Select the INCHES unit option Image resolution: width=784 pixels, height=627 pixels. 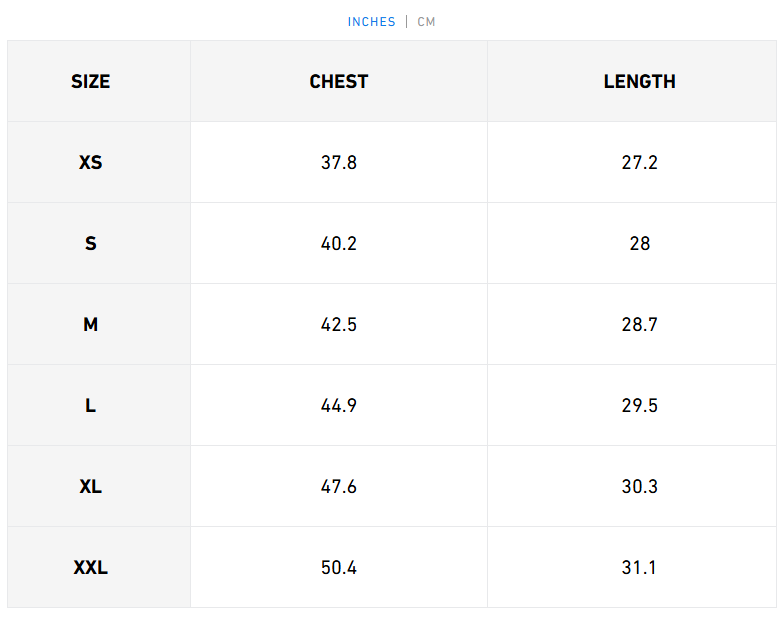[372, 22]
